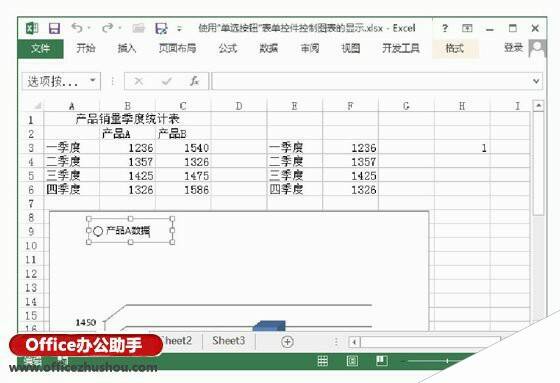Click the zoom slider in status bar
This screenshot has width=560, height=383.
446,361
